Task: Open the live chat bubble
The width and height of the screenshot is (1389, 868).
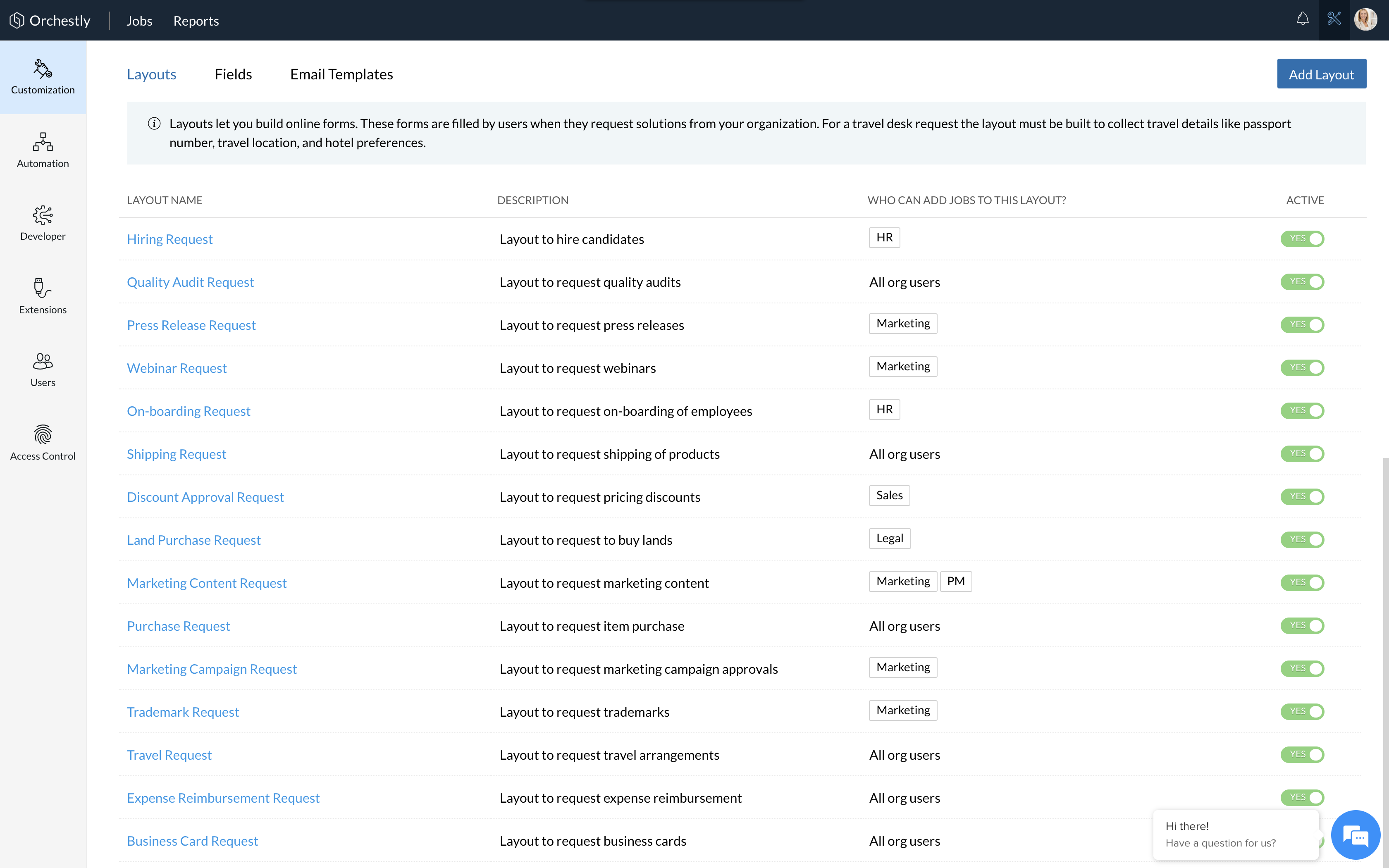Action: [1355, 835]
